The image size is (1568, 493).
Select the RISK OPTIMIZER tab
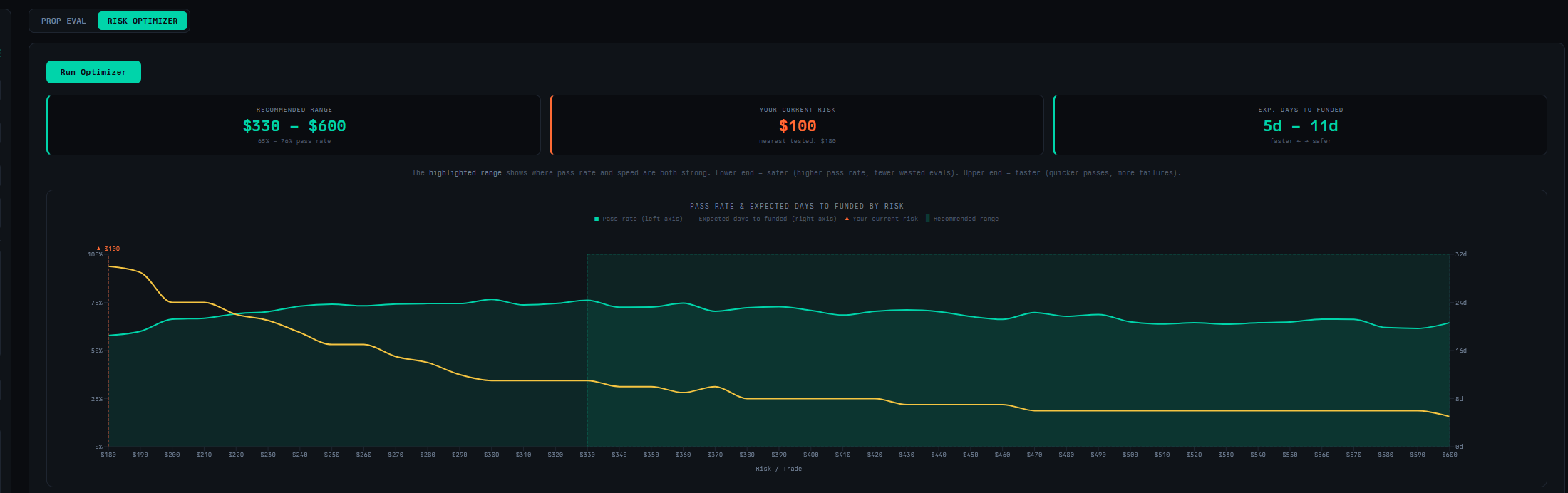(143, 21)
